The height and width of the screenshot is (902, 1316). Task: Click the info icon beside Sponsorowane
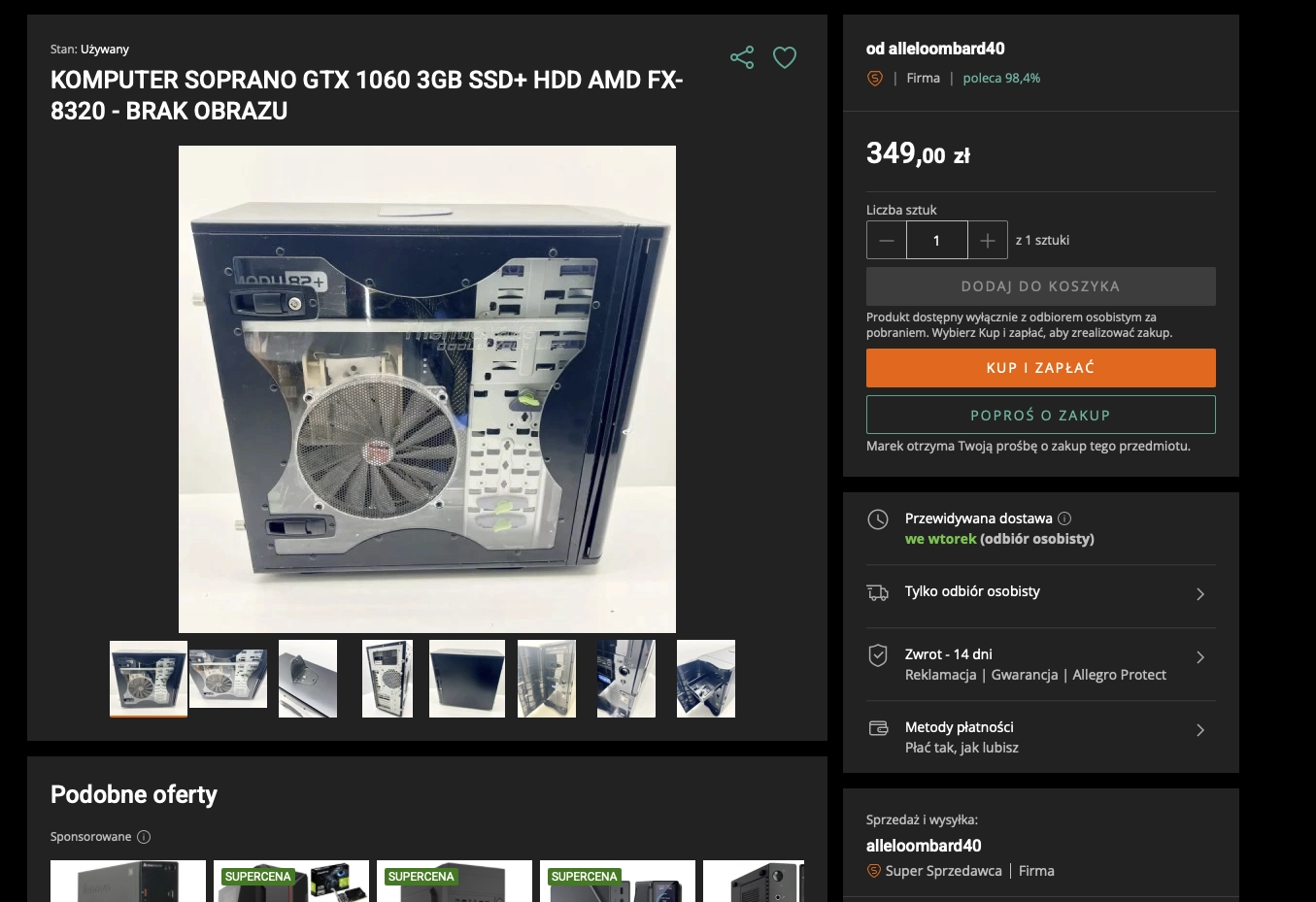(x=144, y=837)
